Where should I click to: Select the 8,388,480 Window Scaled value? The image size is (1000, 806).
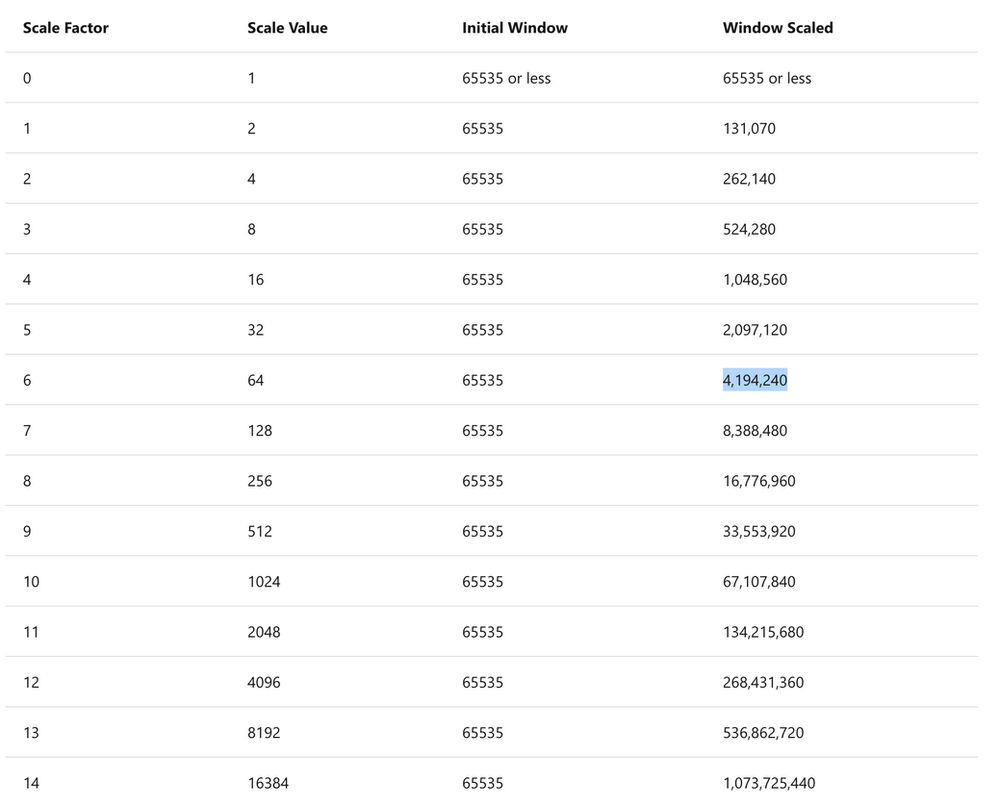(754, 431)
